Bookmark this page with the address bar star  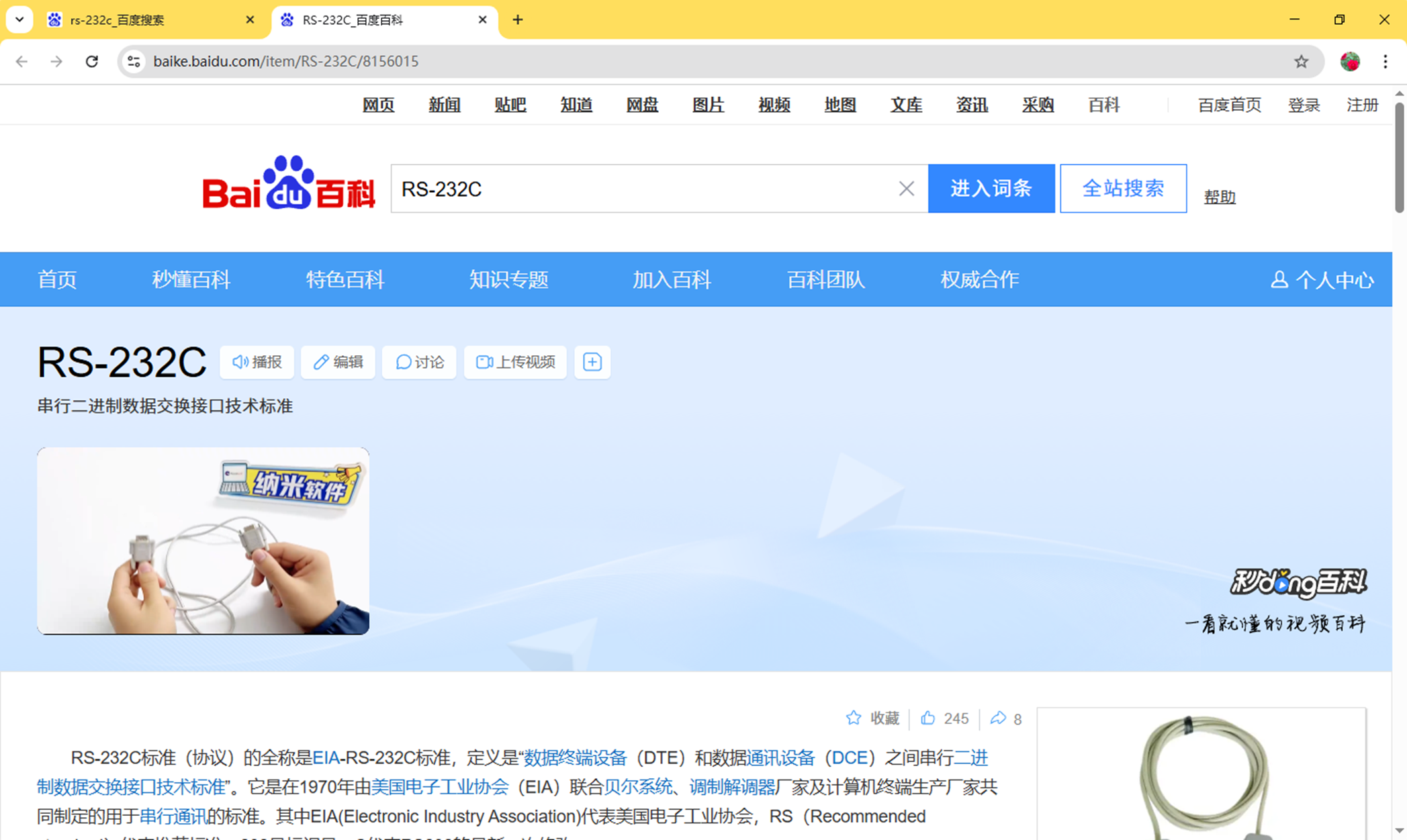(1301, 62)
